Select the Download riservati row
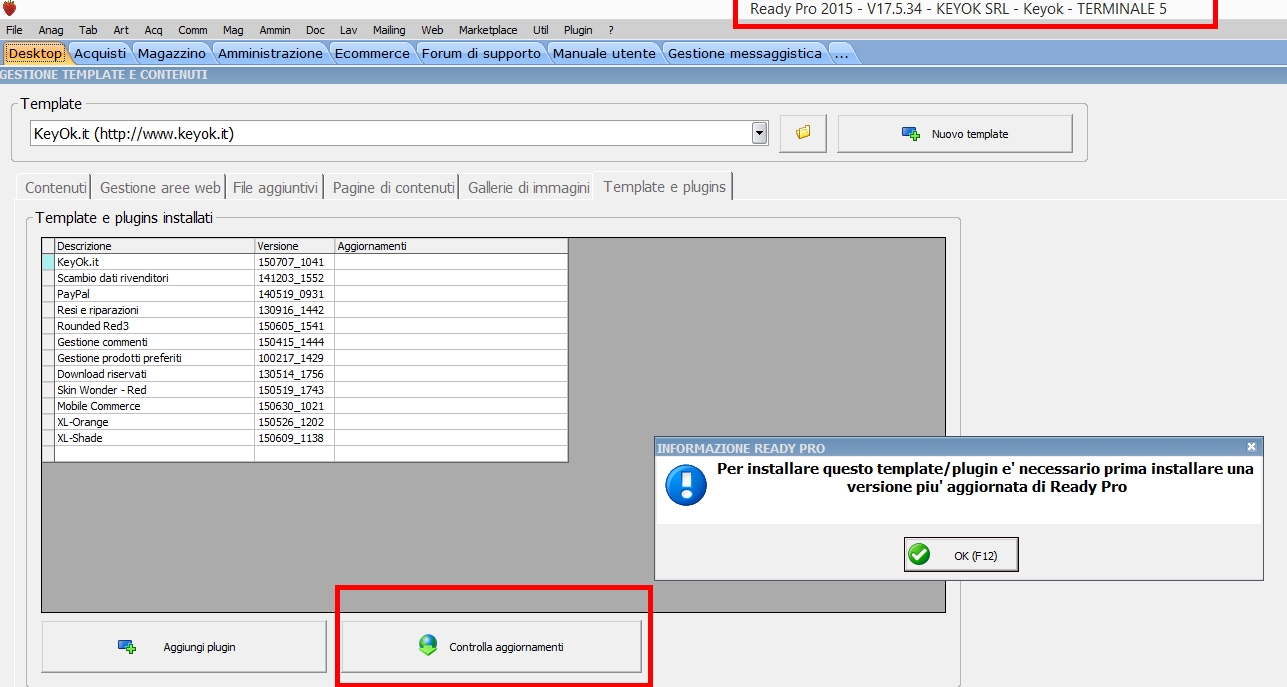The image size is (1287, 687). (305, 374)
